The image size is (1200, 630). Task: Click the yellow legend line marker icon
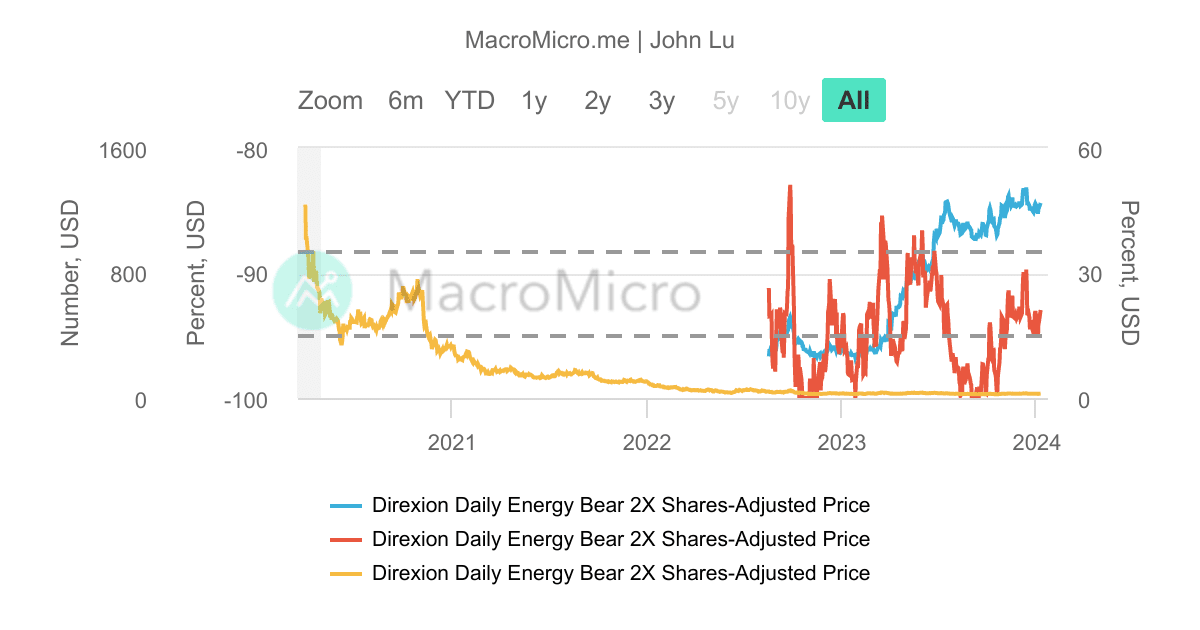[x=348, y=573]
